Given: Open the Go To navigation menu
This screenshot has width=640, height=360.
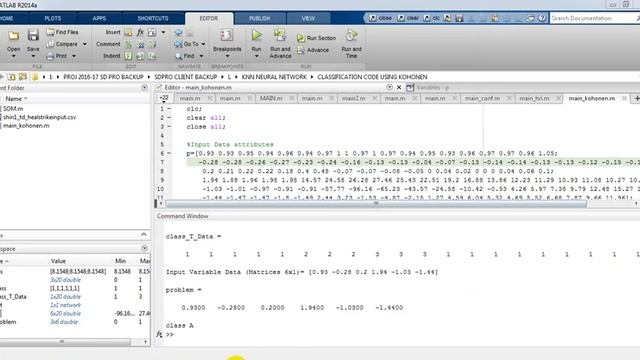Looking at the screenshot, I should (x=190, y=44).
